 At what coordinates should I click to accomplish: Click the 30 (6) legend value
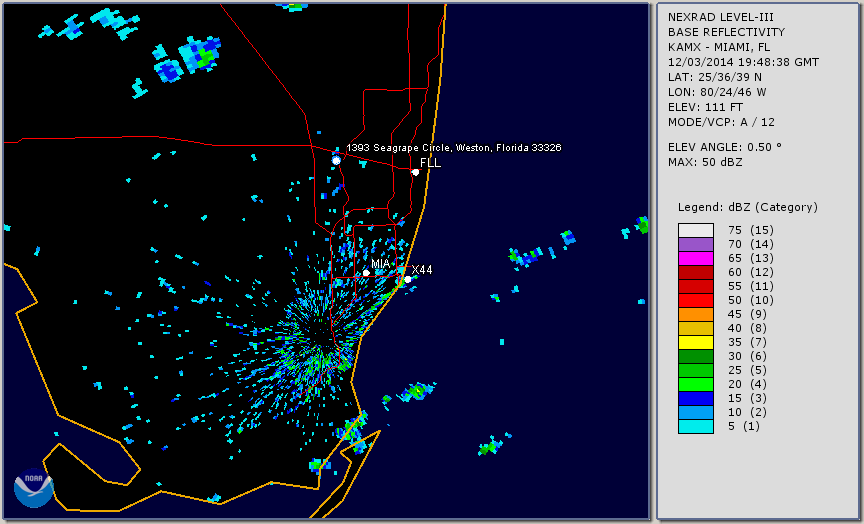(x=747, y=356)
